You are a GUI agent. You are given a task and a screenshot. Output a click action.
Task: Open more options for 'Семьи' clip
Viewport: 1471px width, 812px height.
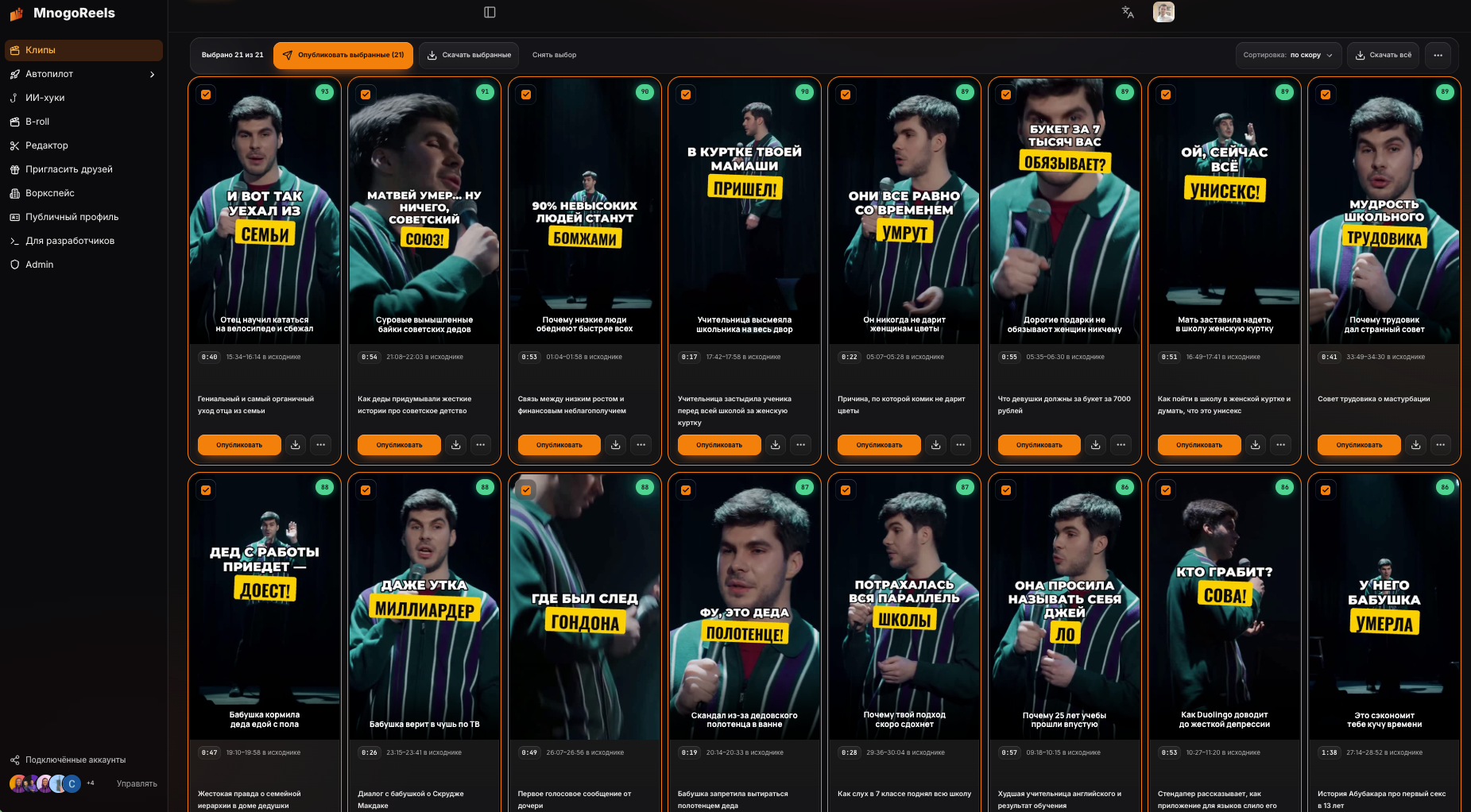coord(320,445)
